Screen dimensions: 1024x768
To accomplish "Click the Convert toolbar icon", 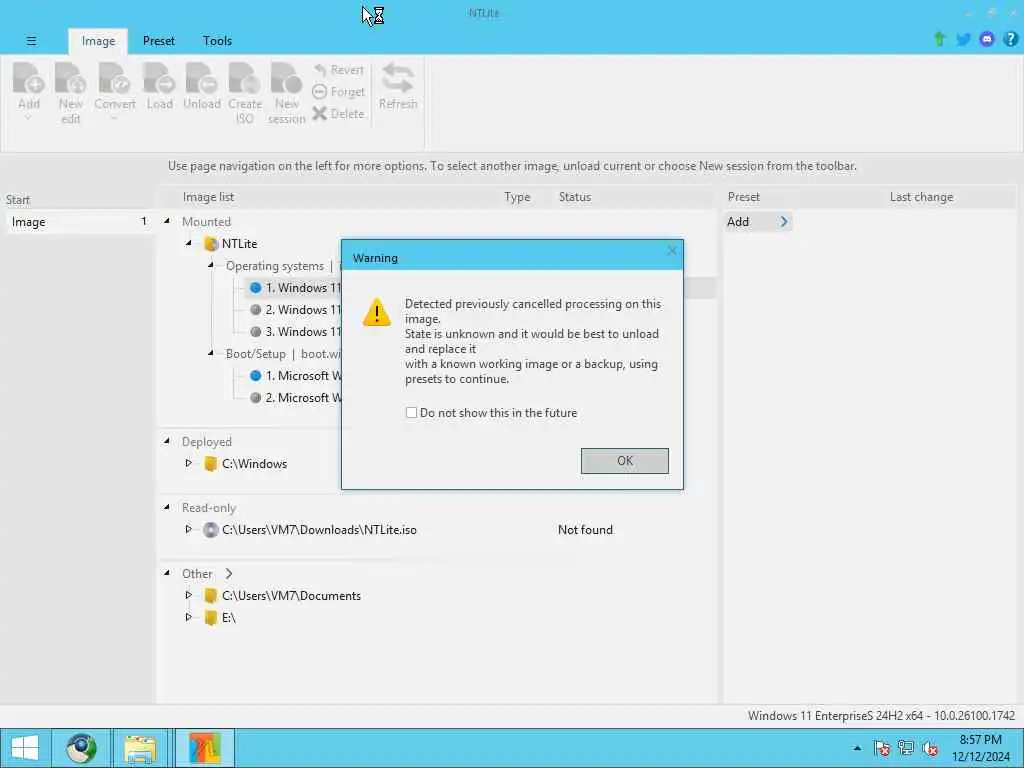I will (x=114, y=91).
